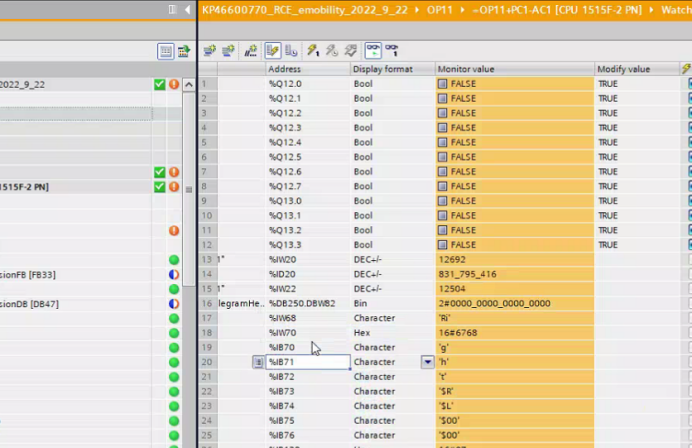This screenshot has height=448, width=692.
Task: Select the %IB76 address cell
Action: [308, 435]
